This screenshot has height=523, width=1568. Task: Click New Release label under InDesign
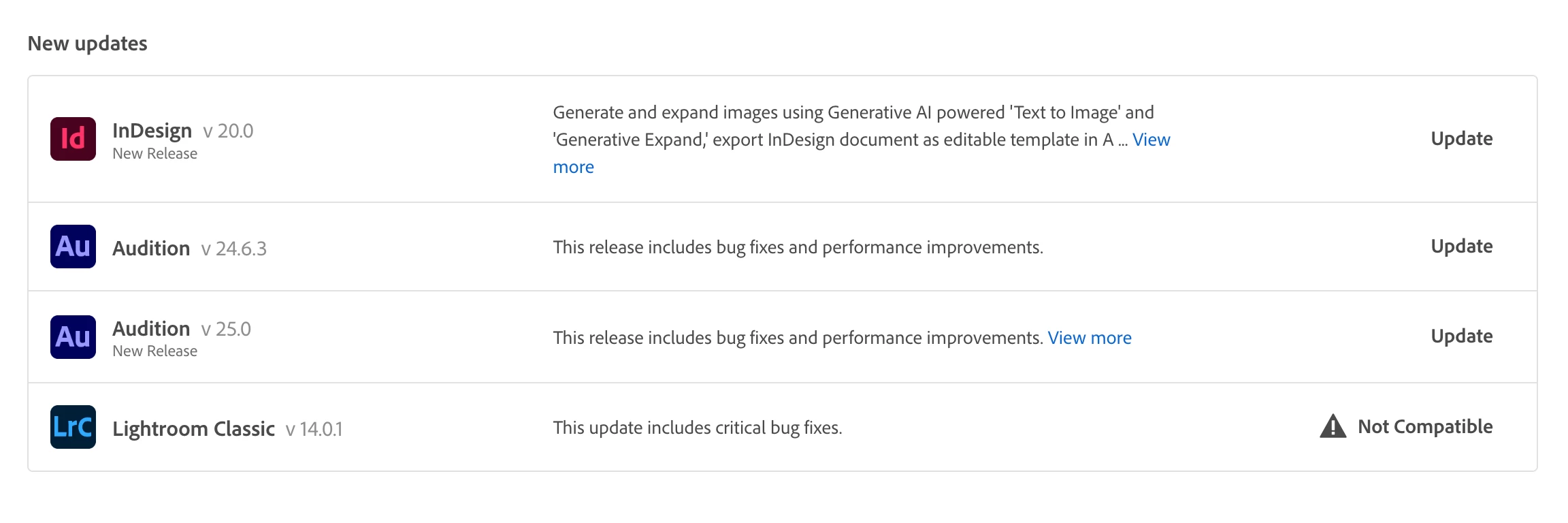point(154,154)
